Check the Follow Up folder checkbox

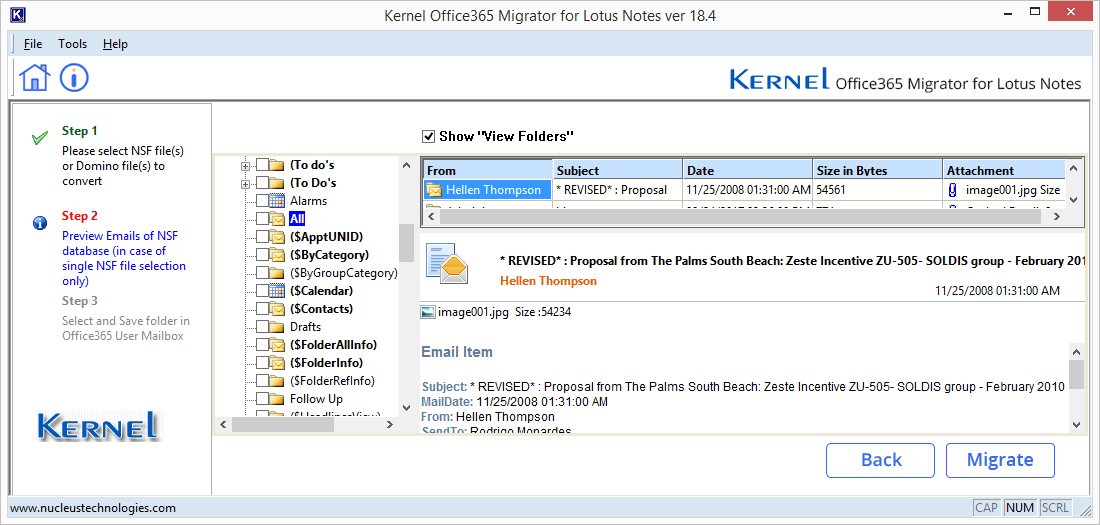[262, 399]
